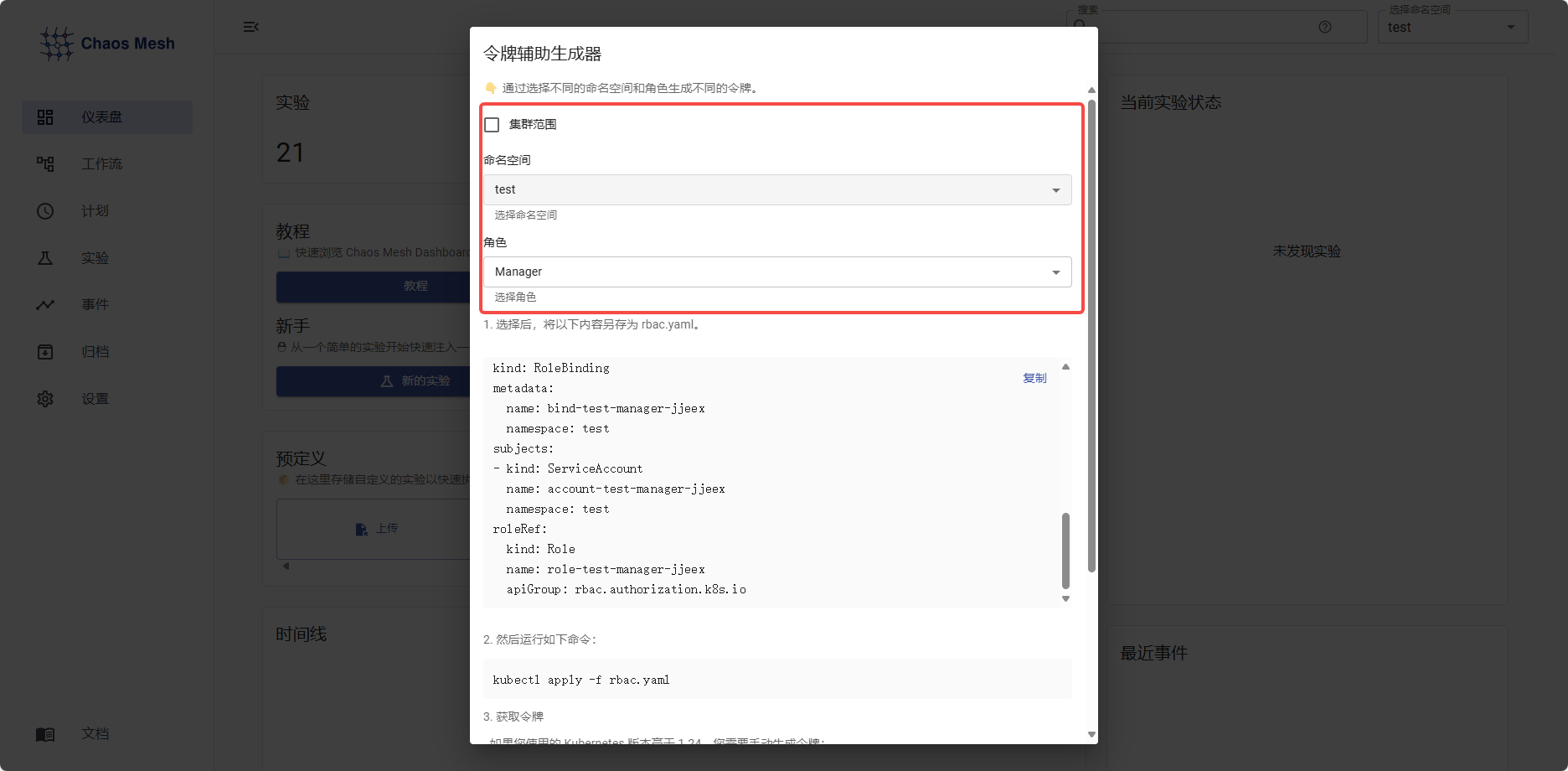Click the yaml block scroll-down arrow
This screenshot has width=1568, height=771.
[1065, 598]
